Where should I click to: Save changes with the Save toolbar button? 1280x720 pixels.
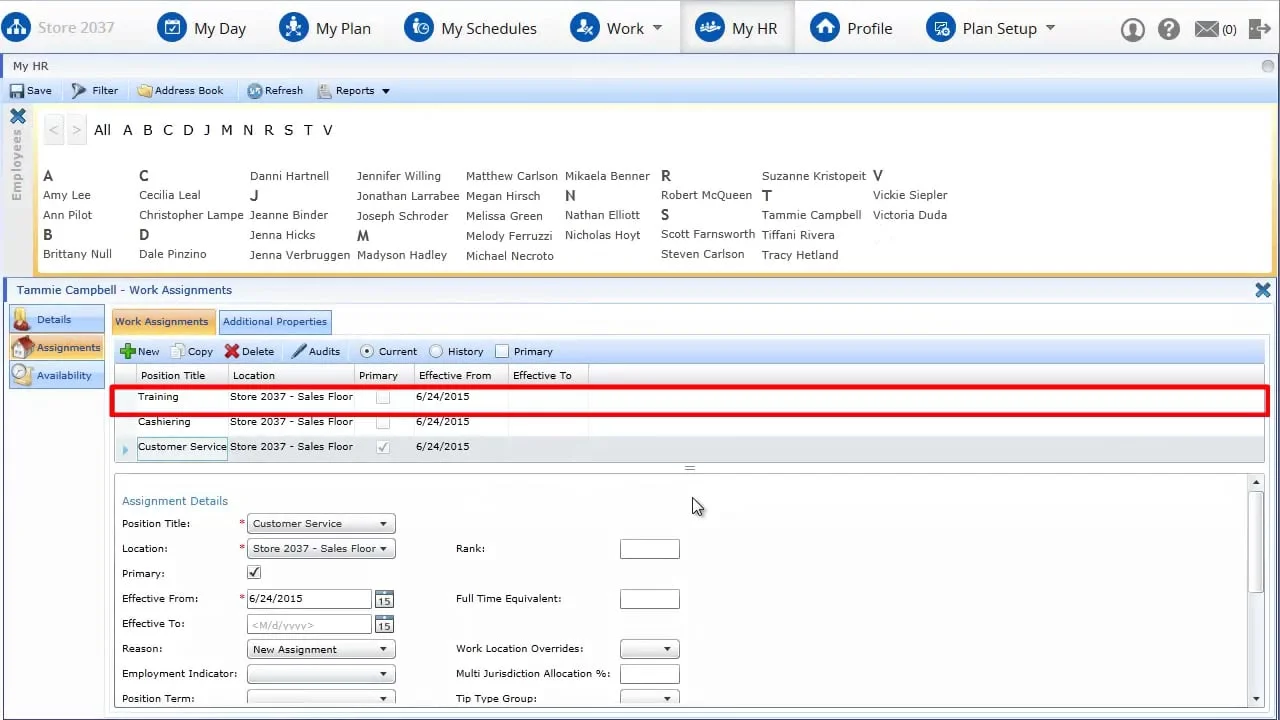pyautogui.click(x=31, y=90)
